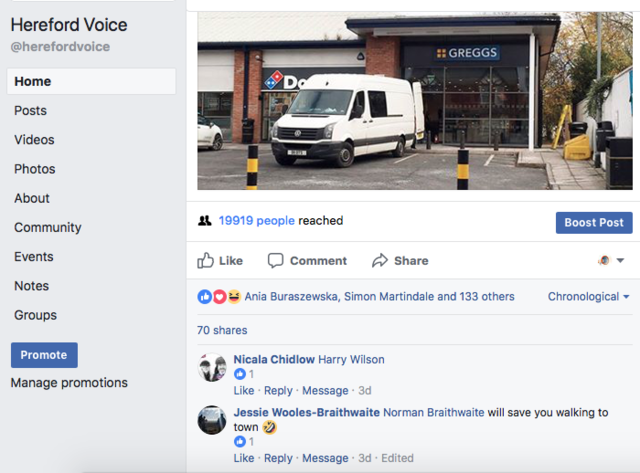
Task: Open the reaction emoji icons summary
Action: [x=219, y=297]
